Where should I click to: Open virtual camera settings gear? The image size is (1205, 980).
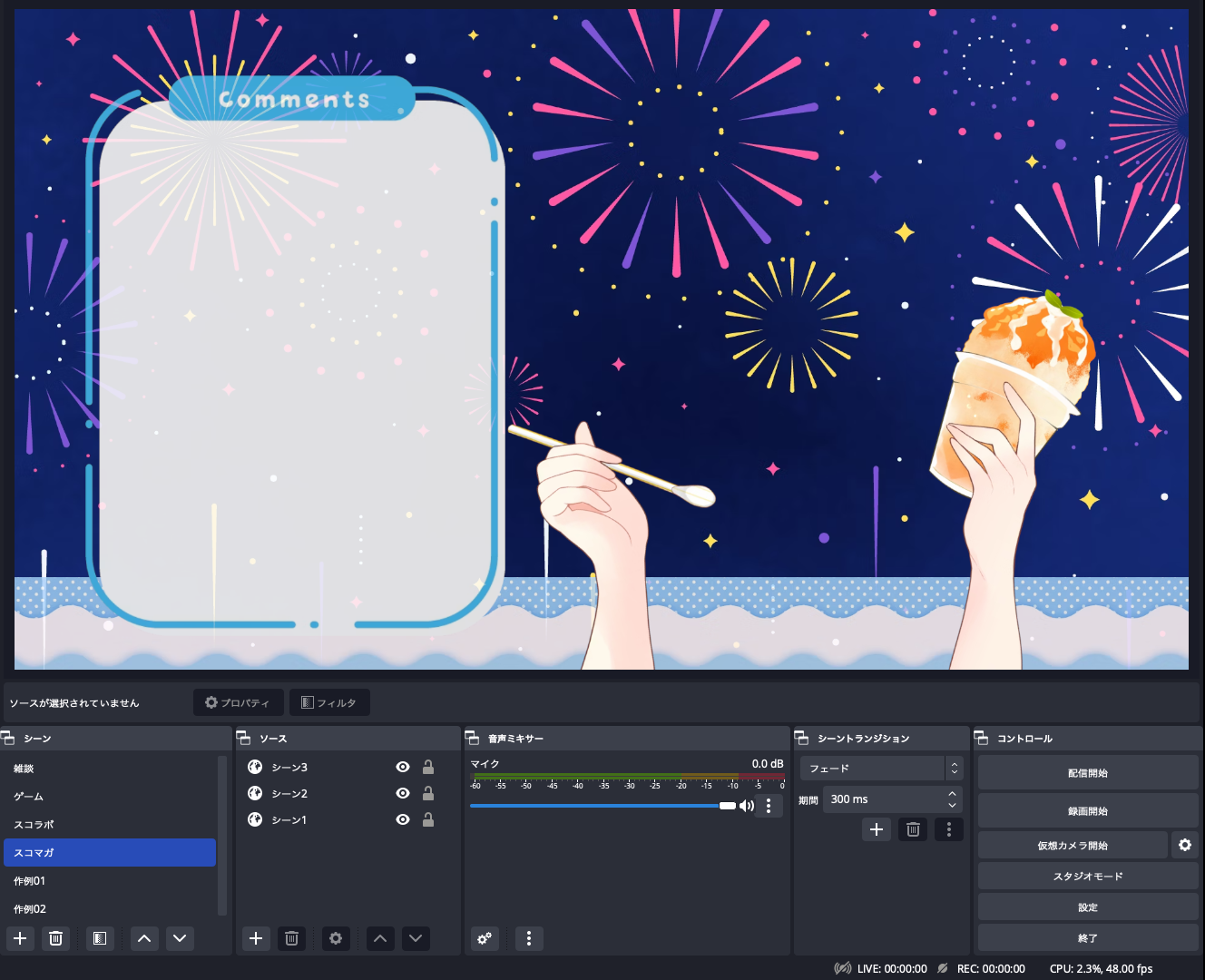[x=1185, y=845]
